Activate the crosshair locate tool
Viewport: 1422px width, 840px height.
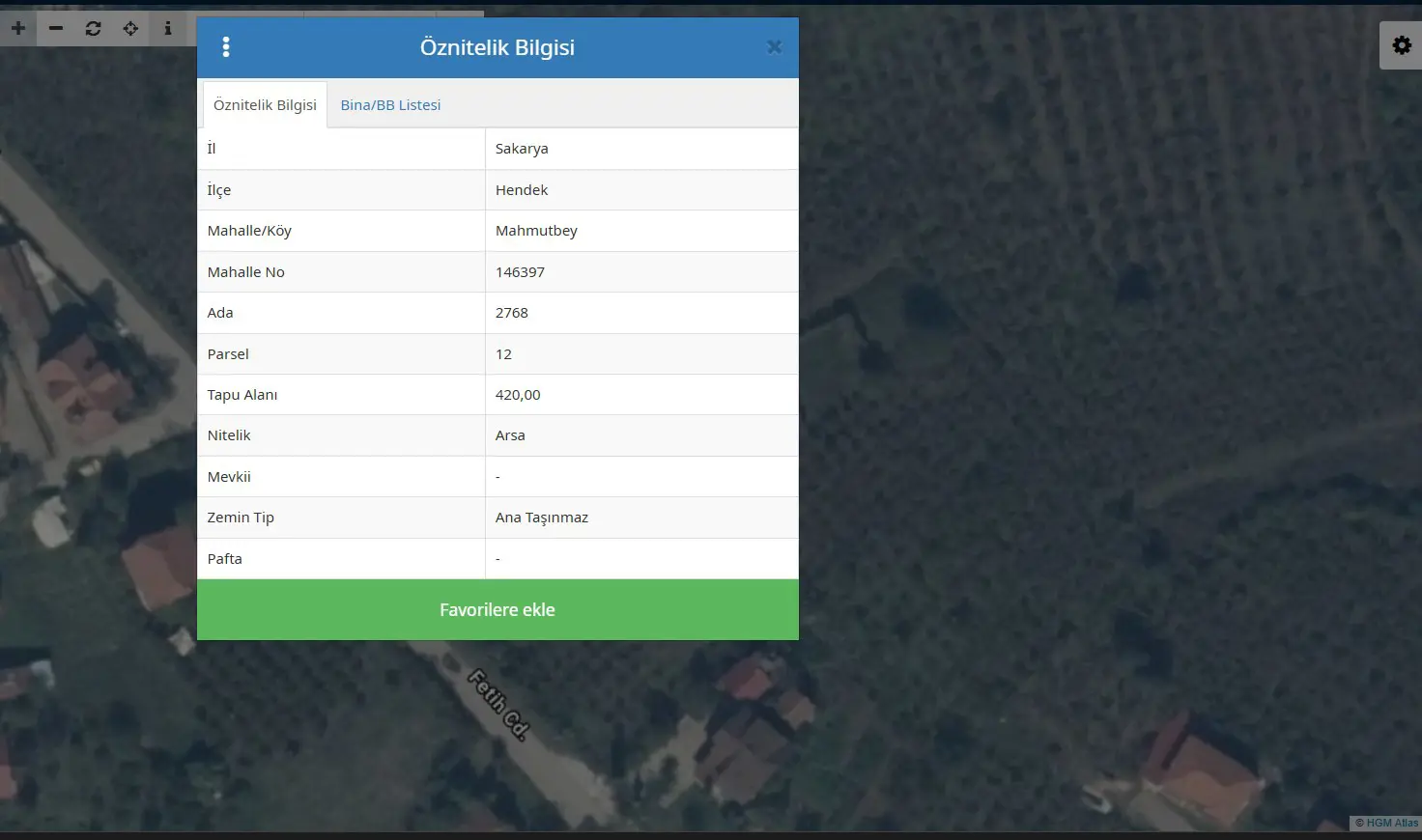(130, 28)
